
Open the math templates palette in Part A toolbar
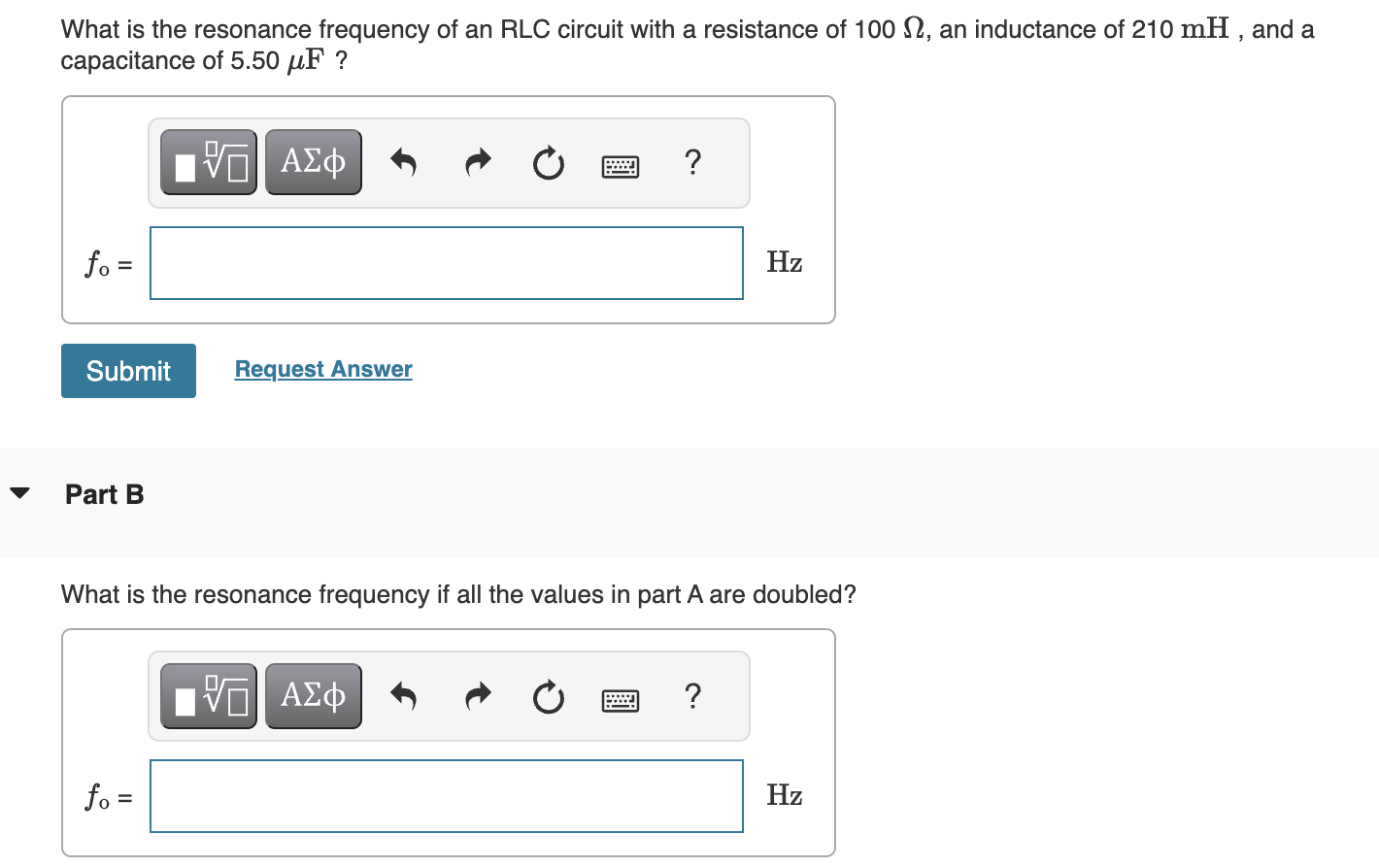tap(208, 161)
